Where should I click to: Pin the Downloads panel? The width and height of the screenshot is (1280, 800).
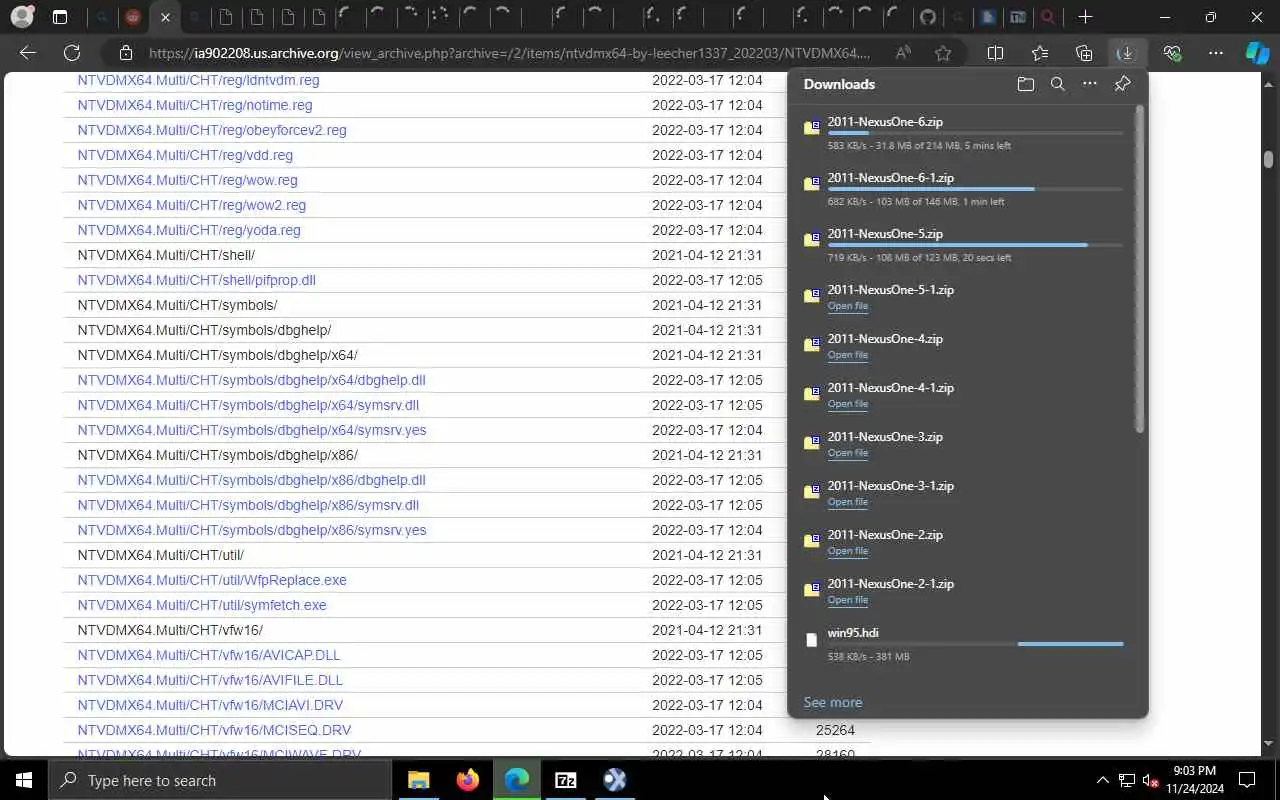tap(1122, 84)
